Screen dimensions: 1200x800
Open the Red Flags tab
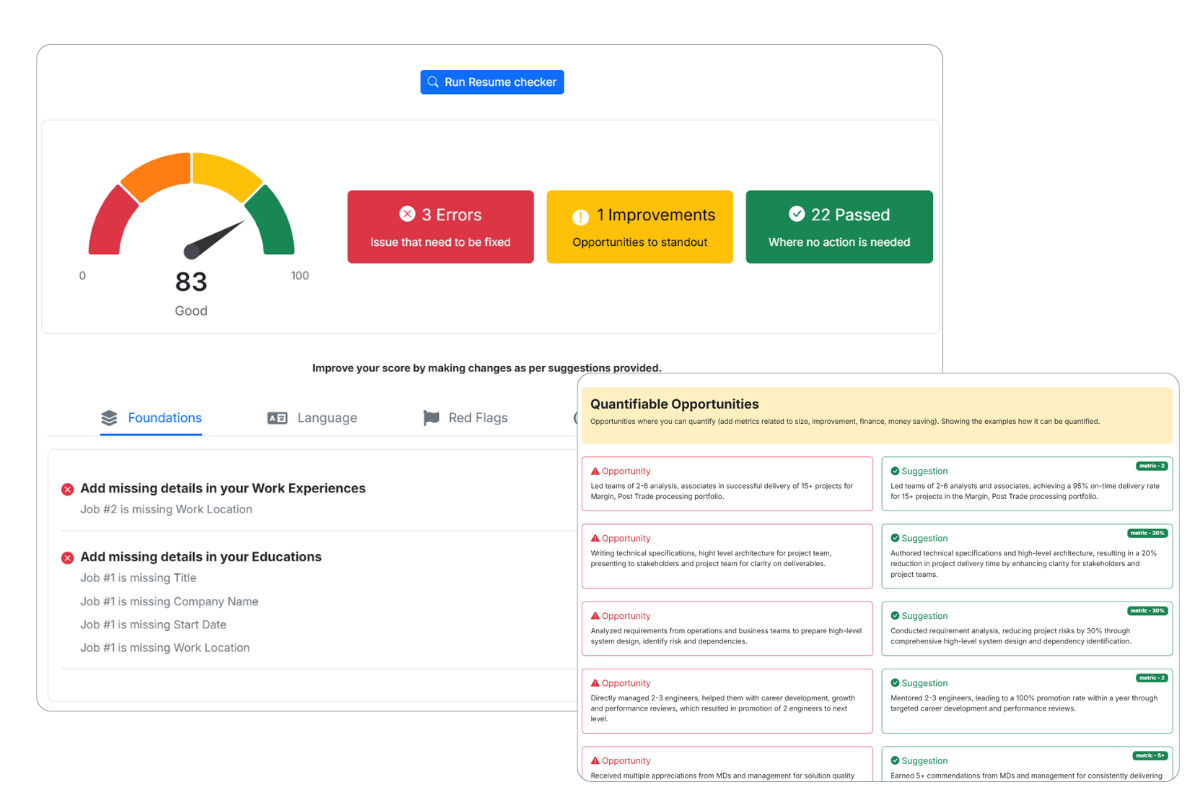click(478, 418)
